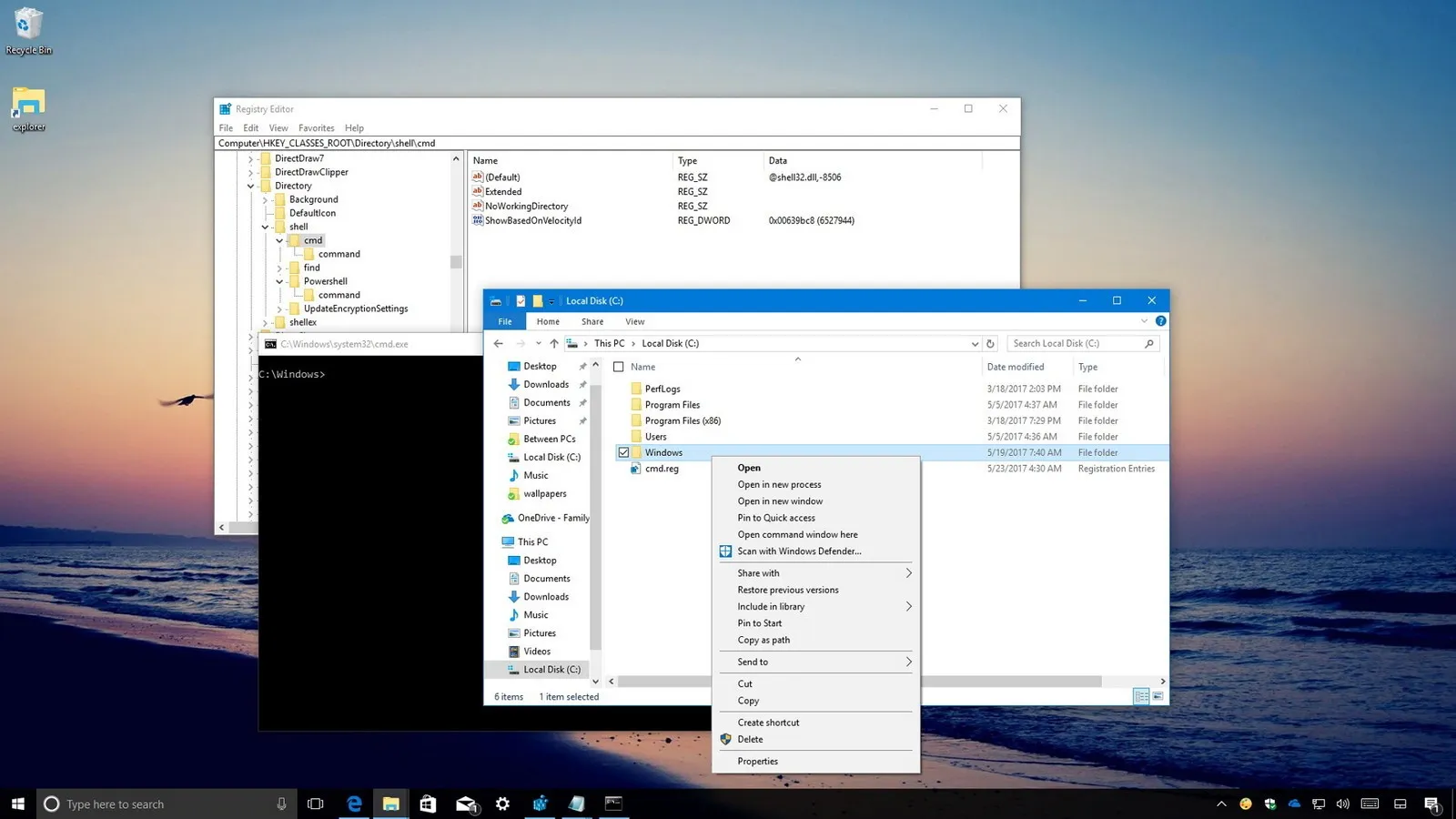Collapse the Directory key in registry tree

pyautogui.click(x=250, y=186)
